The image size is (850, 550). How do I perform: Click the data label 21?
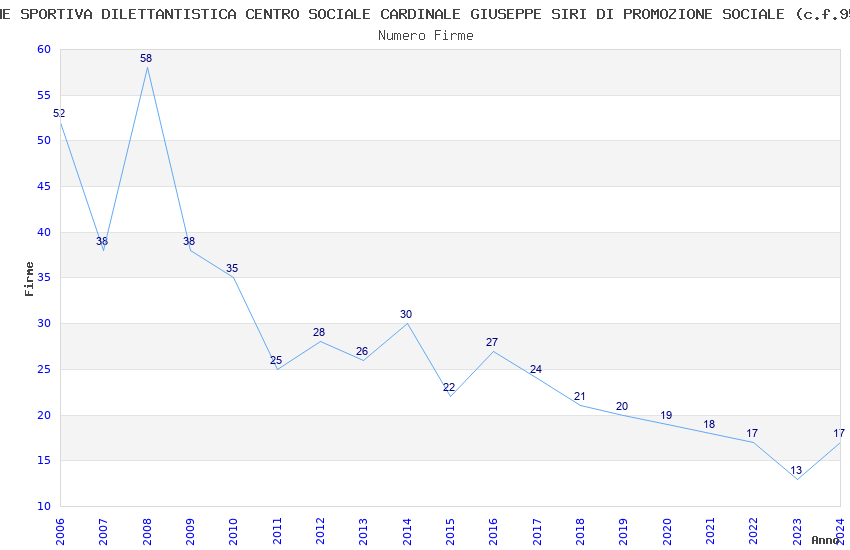[579, 396]
